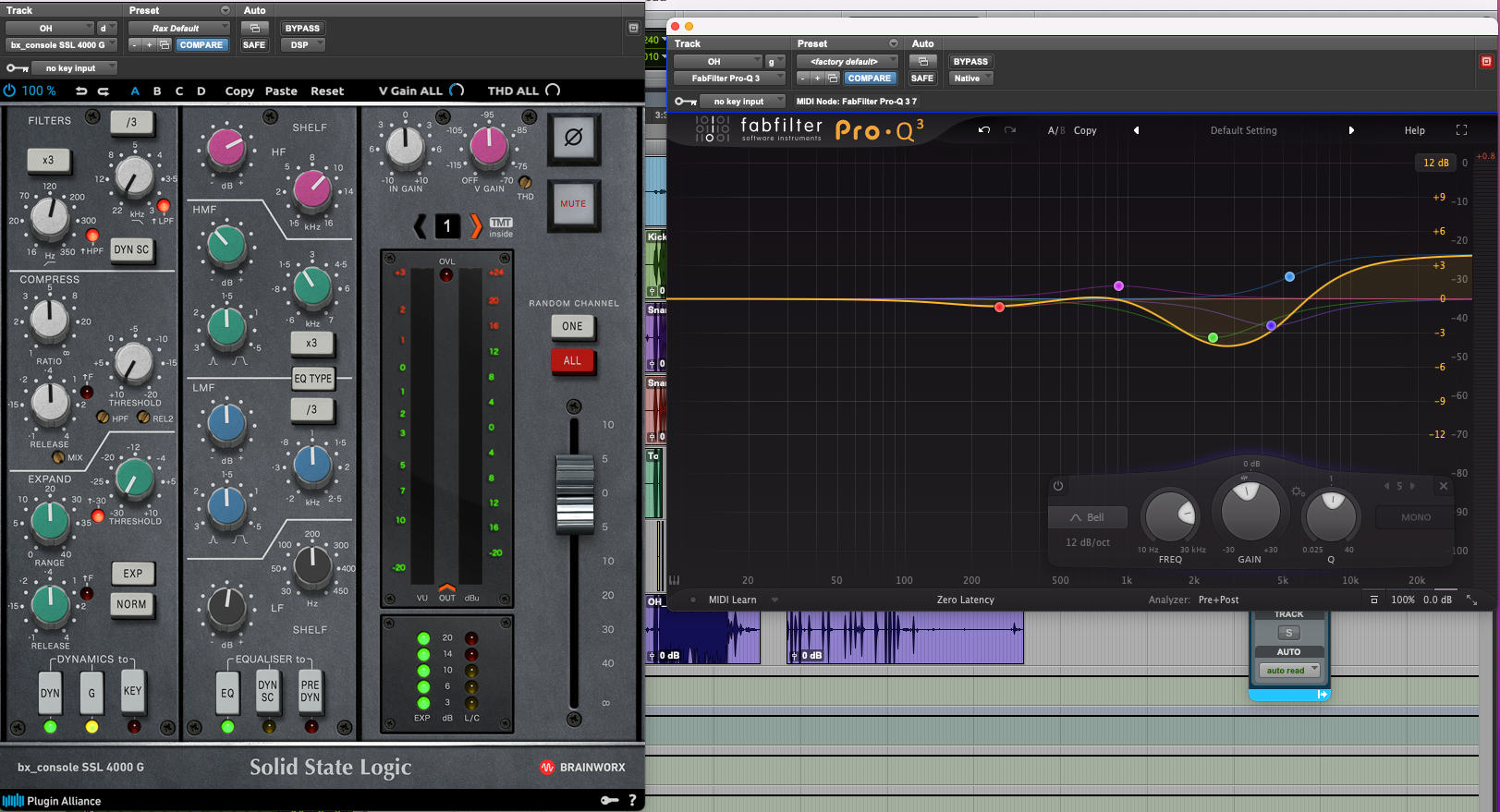Open bx_console SSL 4000 G plugin selector
1500x812 pixels.
(61, 45)
